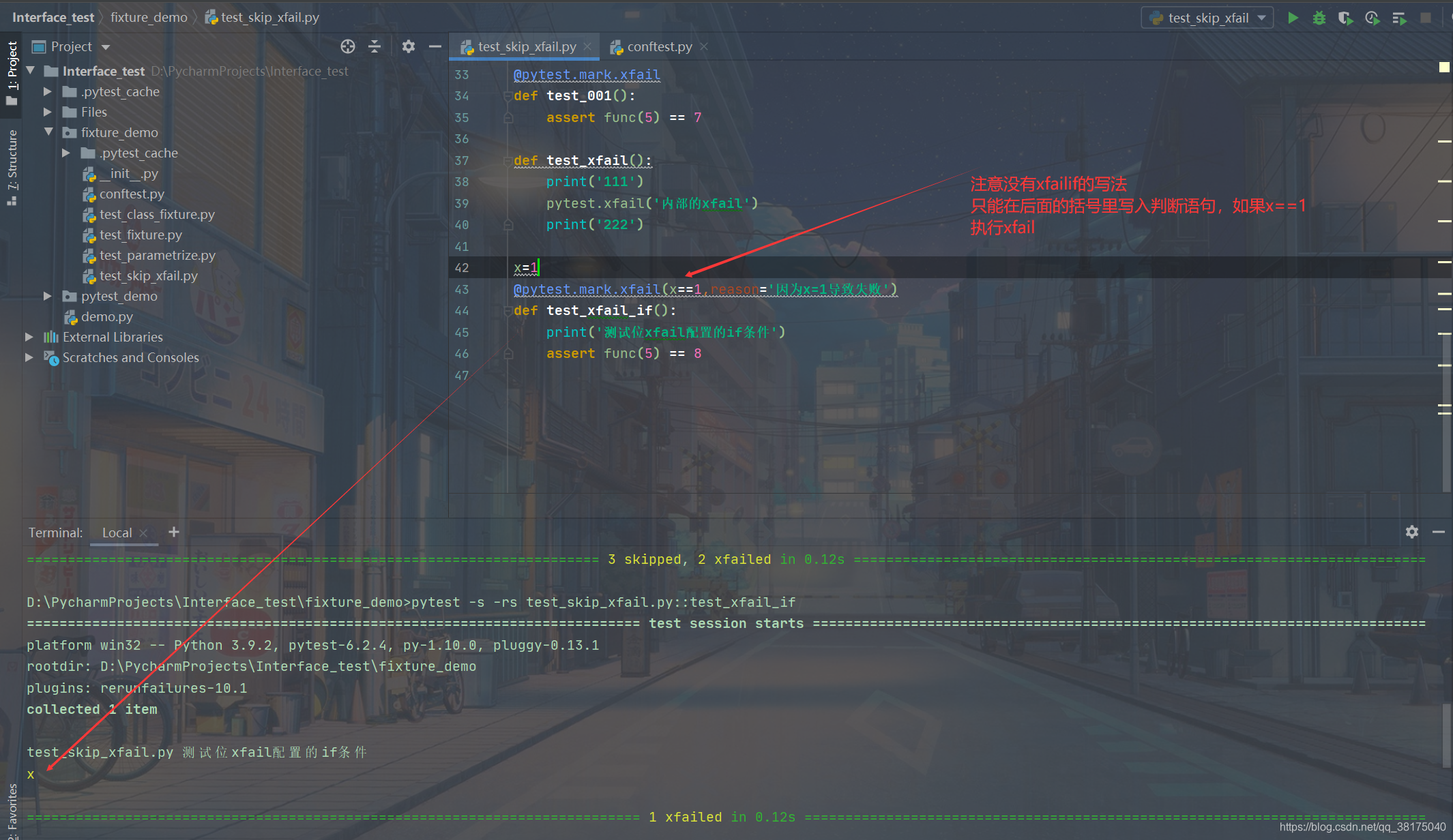
Task: Open the profiler run icon
Action: pos(1372,18)
